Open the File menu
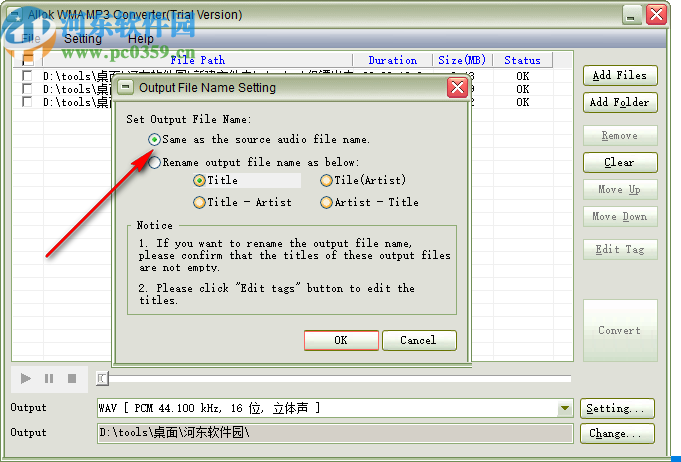The height and width of the screenshot is (462, 681). tap(31, 39)
